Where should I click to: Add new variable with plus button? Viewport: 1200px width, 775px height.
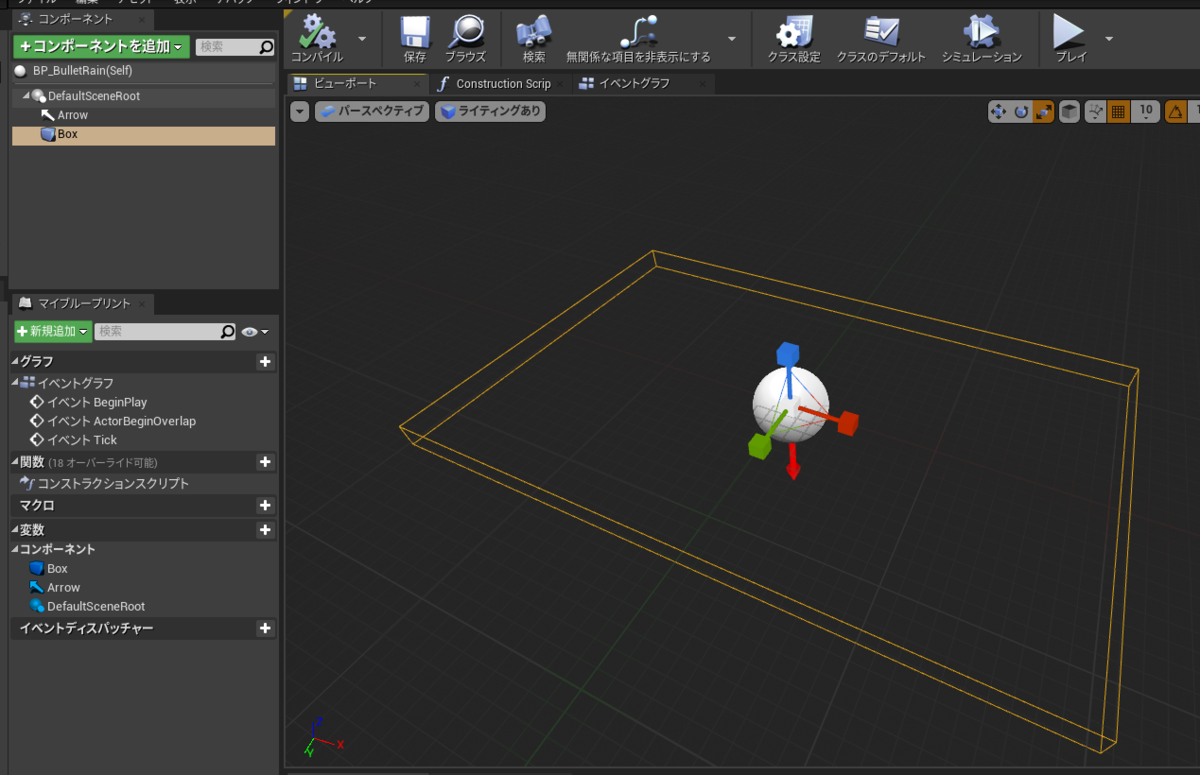(x=265, y=530)
